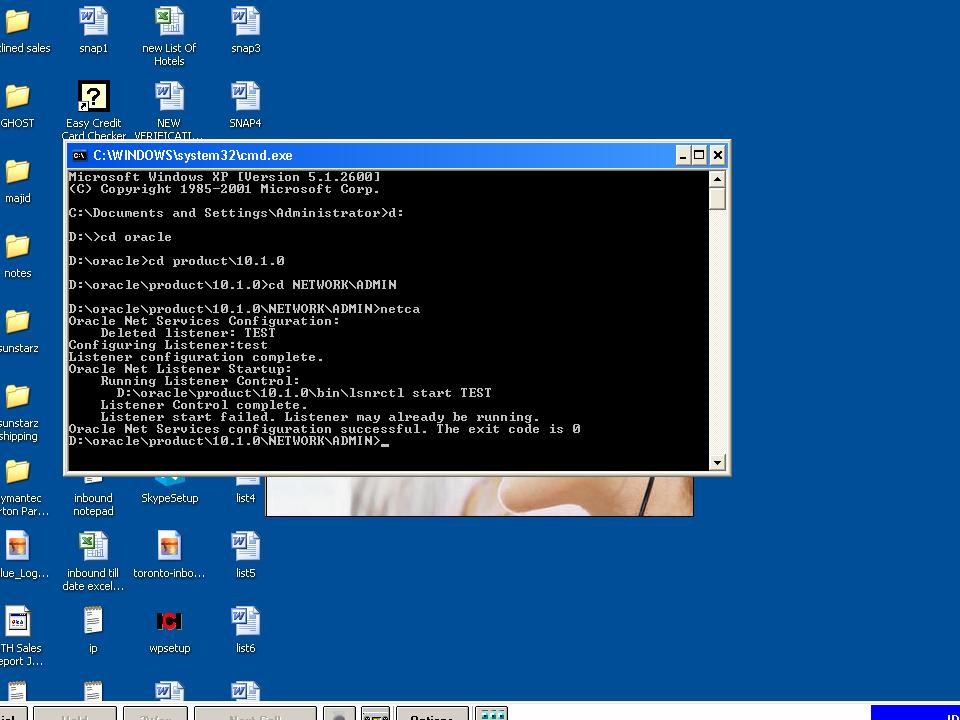Click the 'Deleted listener: TEST' output line
Image resolution: width=960 pixels, height=720 pixels.
click(x=188, y=333)
